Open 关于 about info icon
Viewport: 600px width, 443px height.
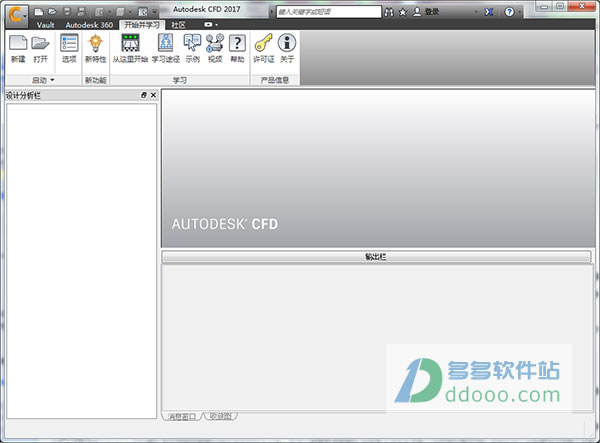click(x=287, y=49)
